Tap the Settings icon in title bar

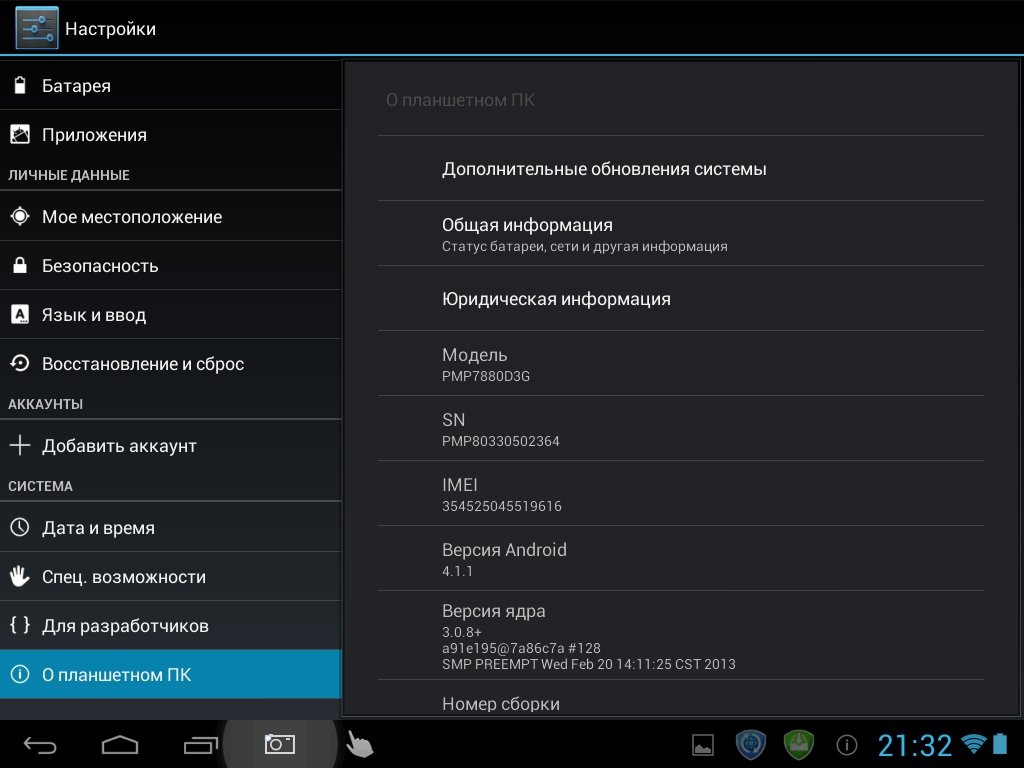(37, 28)
